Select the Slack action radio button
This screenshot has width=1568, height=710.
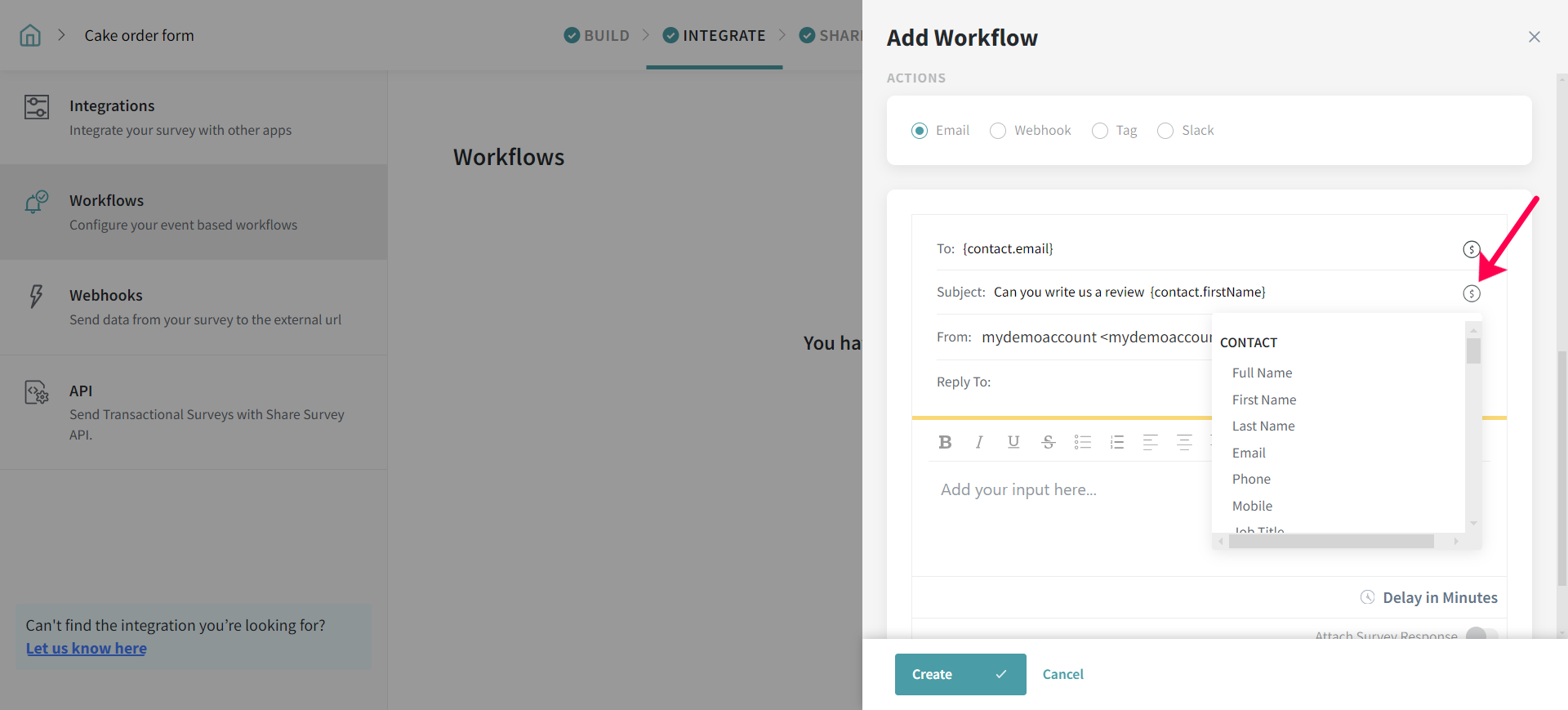click(1165, 131)
